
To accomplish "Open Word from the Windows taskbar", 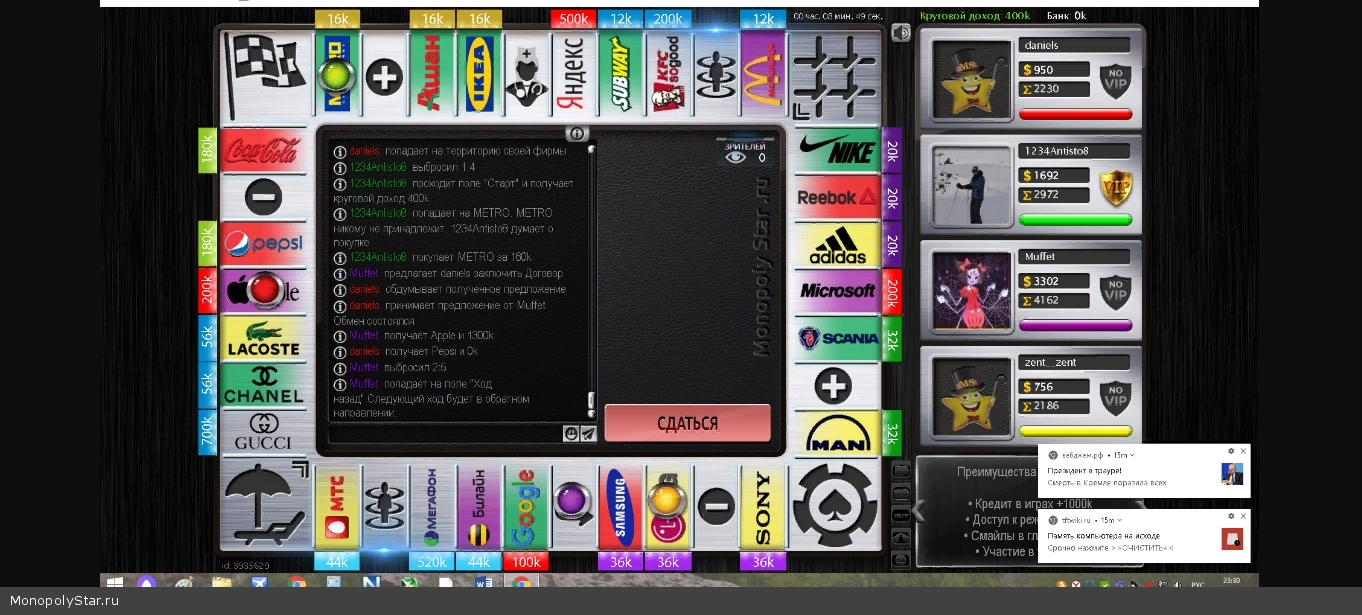I will 484,583.
